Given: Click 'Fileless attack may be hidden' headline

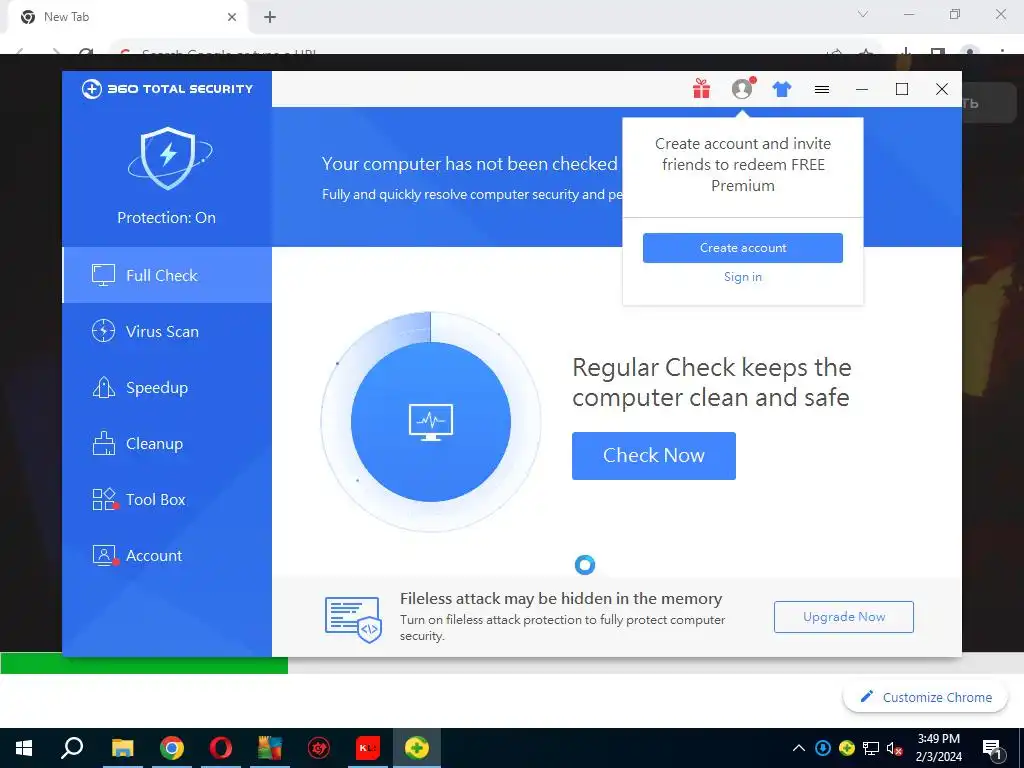Looking at the screenshot, I should coord(561,598).
